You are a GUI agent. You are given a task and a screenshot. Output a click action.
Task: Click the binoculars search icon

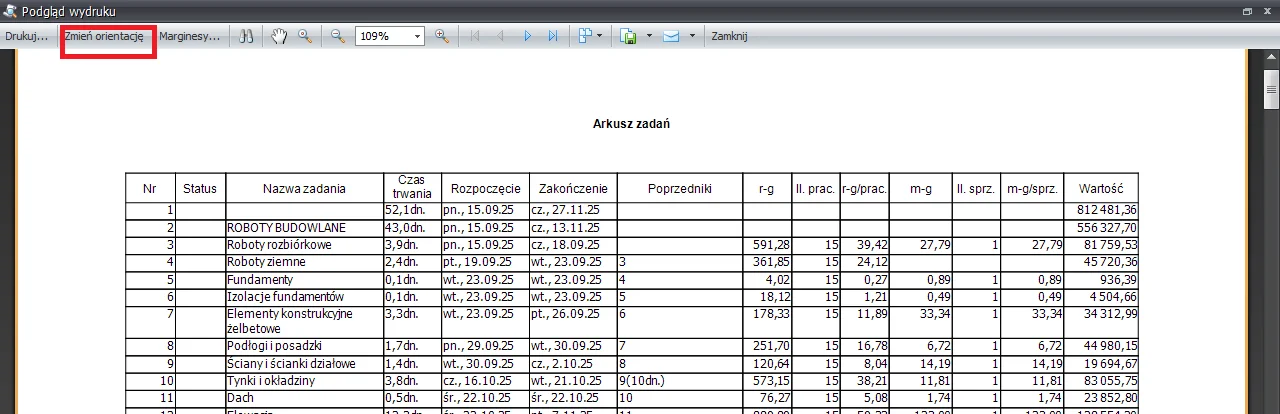(x=247, y=36)
